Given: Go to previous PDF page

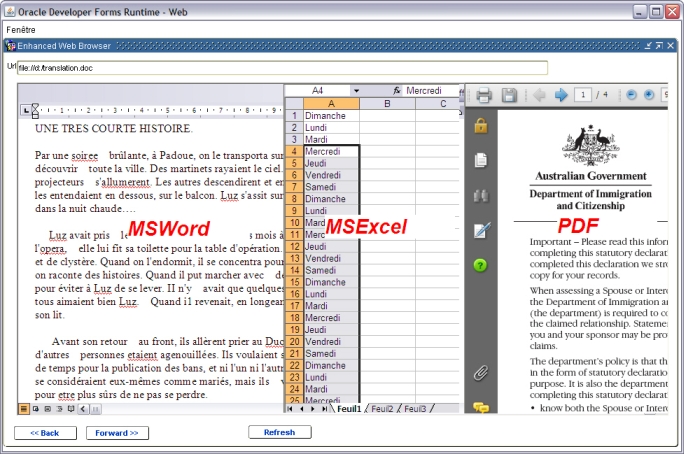Looking at the screenshot, I should click(539, 95).
